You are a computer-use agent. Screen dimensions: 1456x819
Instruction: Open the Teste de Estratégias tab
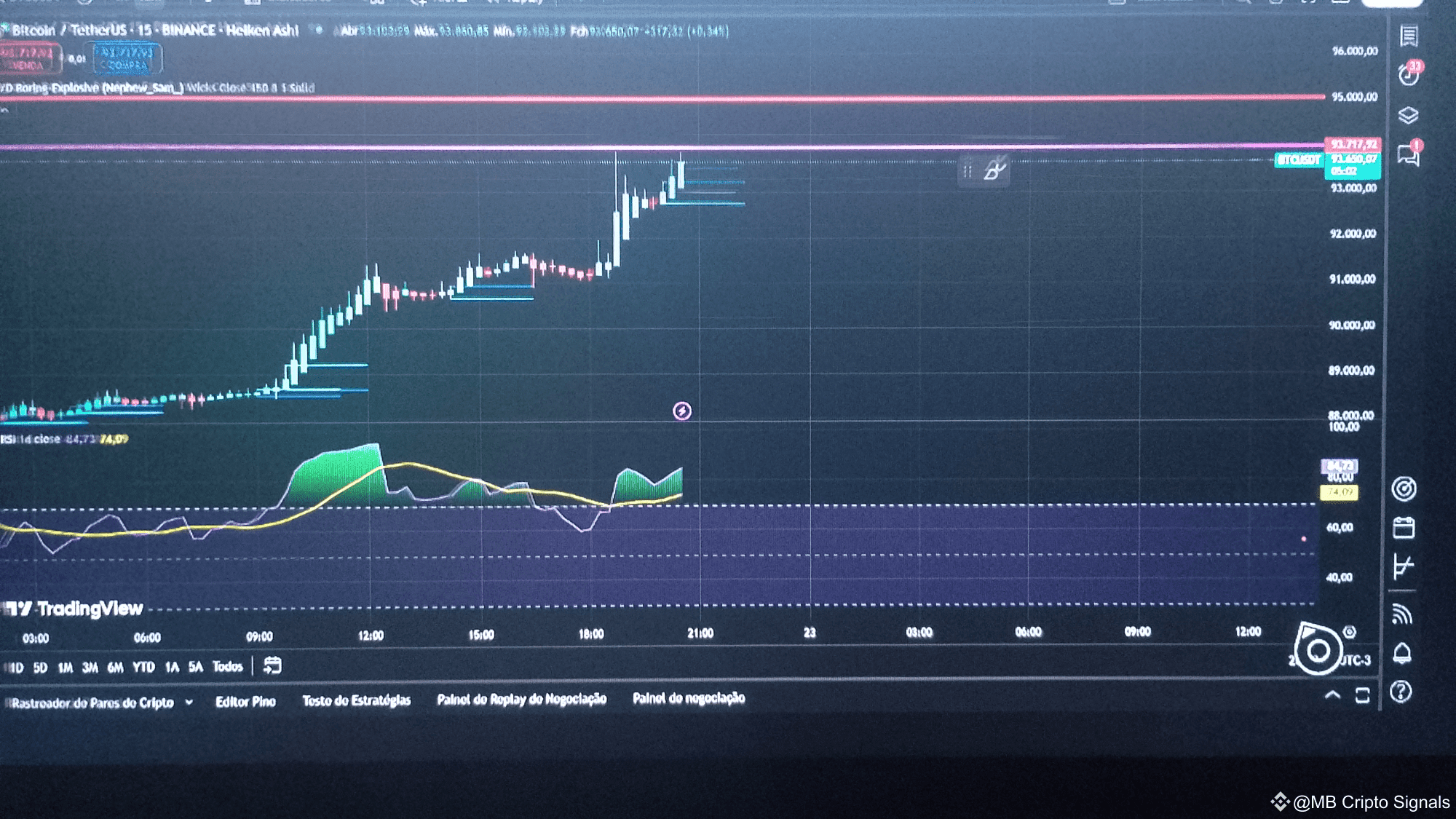357,700
